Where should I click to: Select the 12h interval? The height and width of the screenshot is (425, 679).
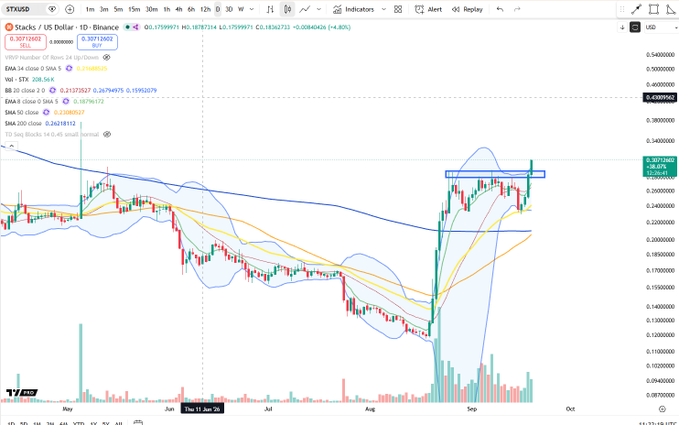click(205, 9)
